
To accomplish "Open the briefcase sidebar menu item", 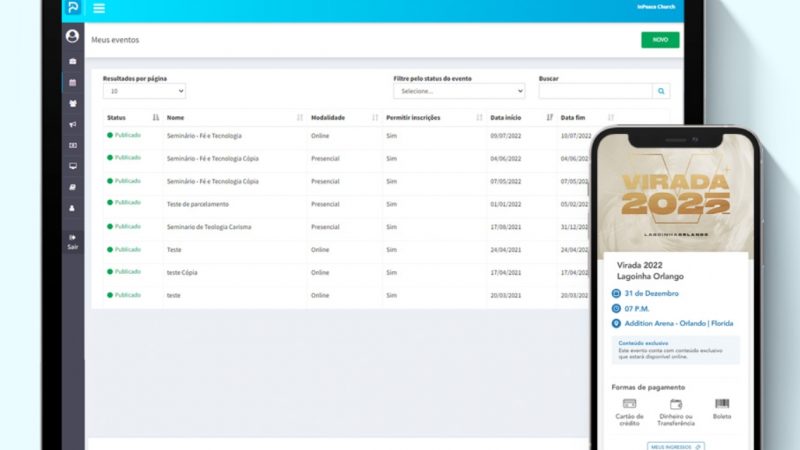I will pos(72,61).
